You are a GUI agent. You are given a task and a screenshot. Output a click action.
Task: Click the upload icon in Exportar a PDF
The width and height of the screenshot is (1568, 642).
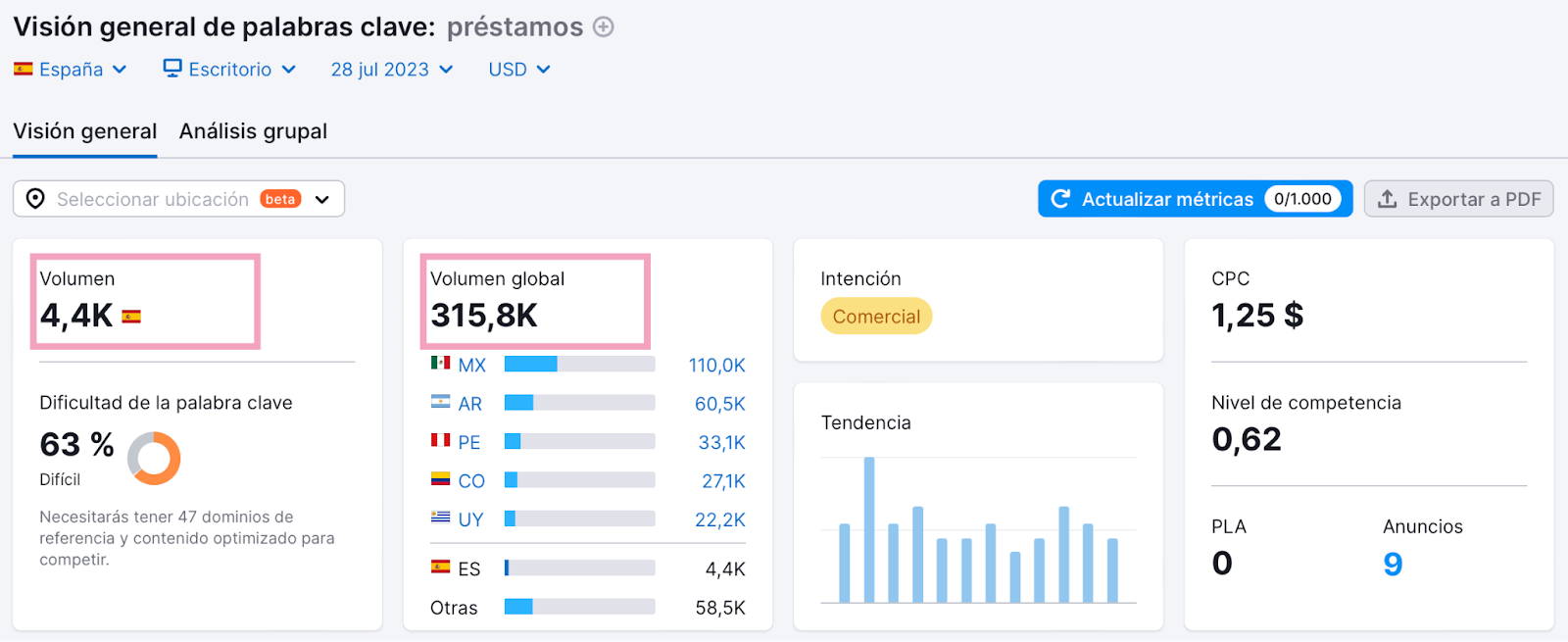(x=1388, y=199)
